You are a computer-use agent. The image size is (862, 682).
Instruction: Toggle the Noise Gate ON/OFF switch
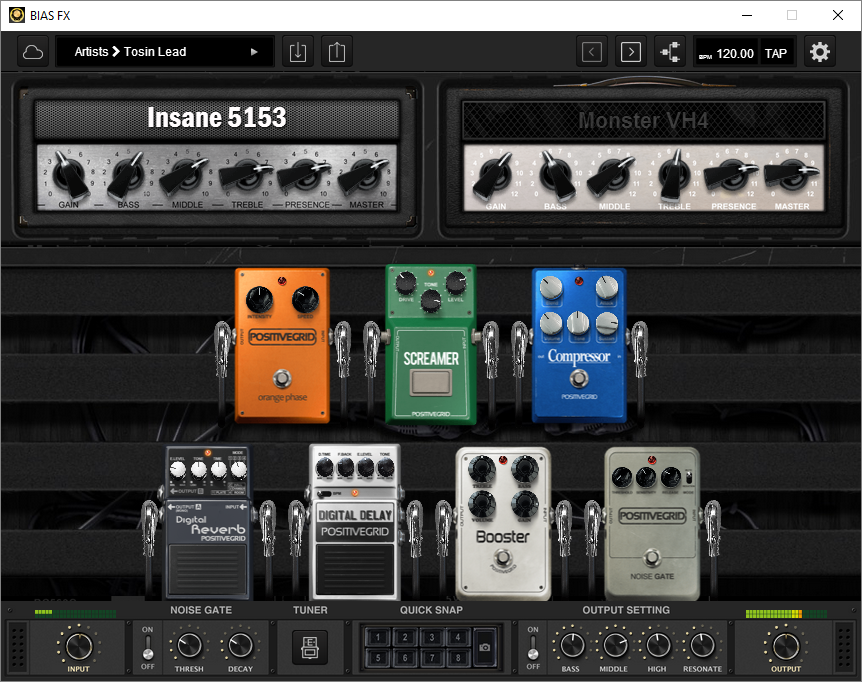pos(148,647)
